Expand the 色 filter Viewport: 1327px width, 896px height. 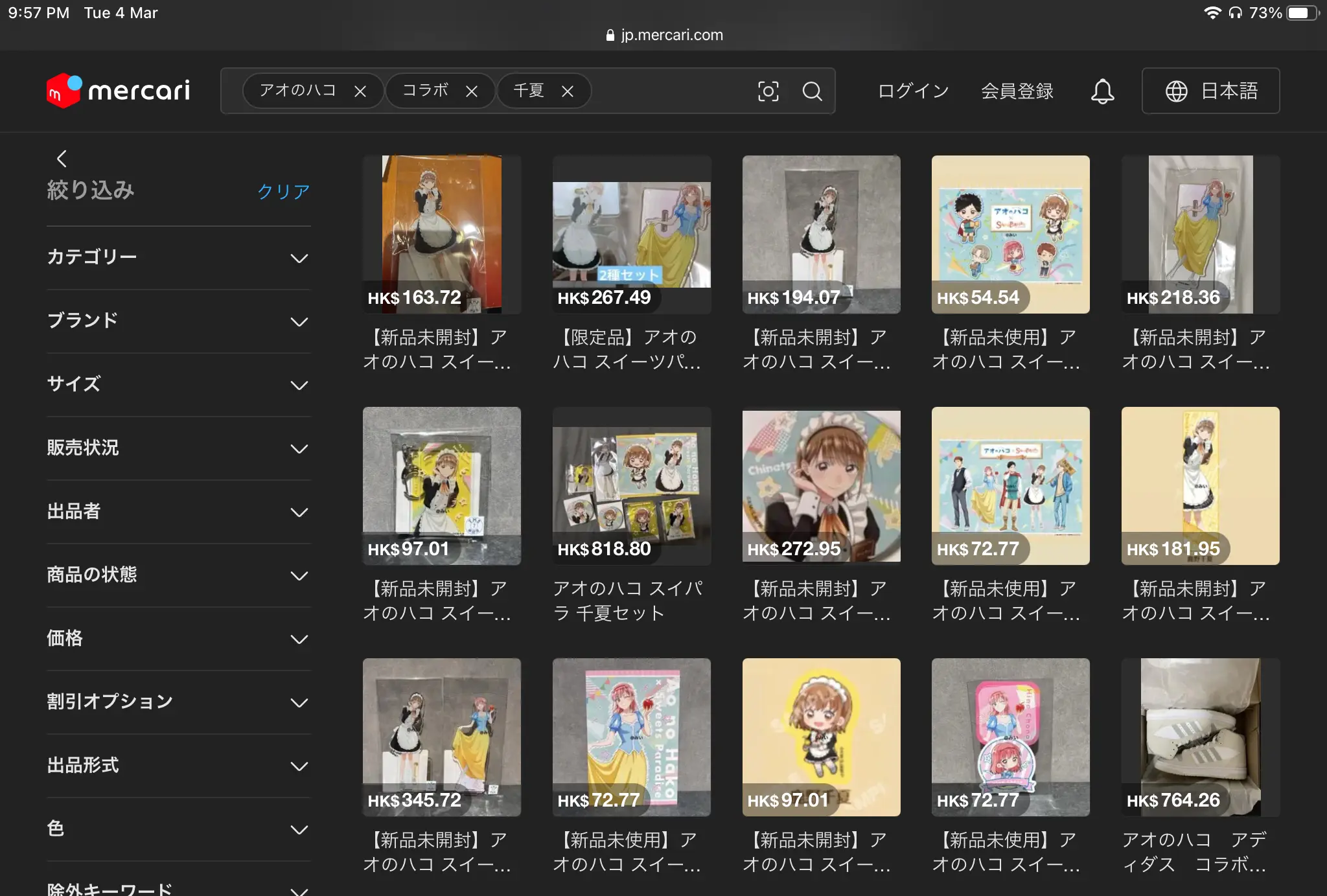(x=178, y=829)
